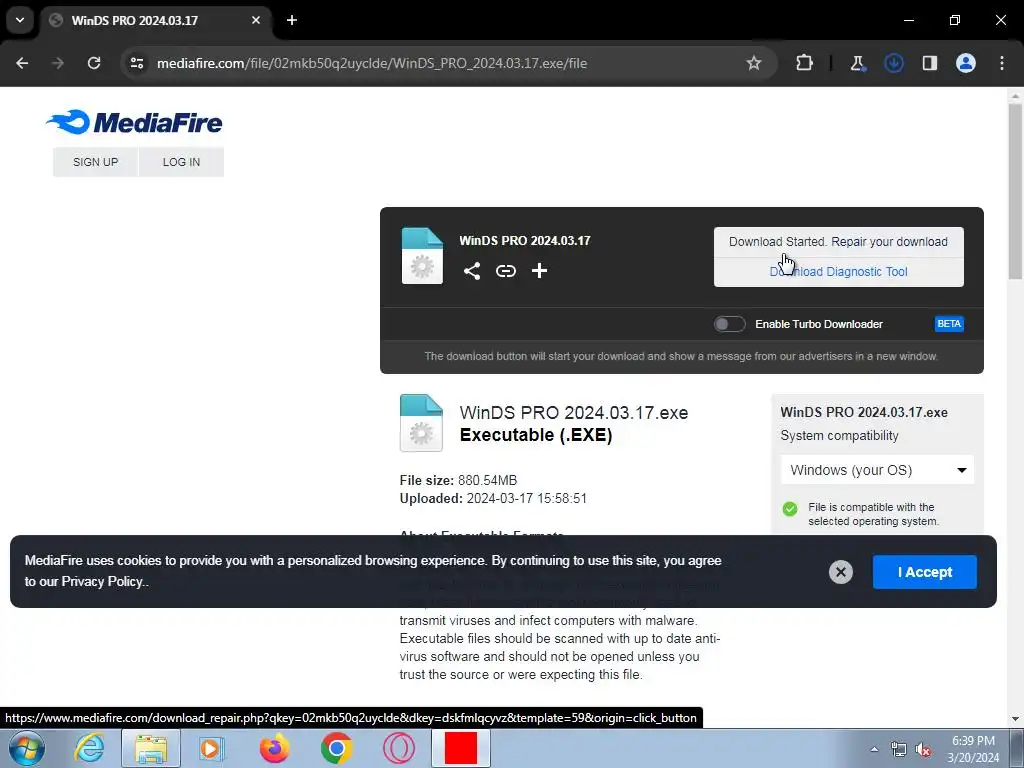Go back using the browser back arrow

pyautogui.click(x=22, y=63)
